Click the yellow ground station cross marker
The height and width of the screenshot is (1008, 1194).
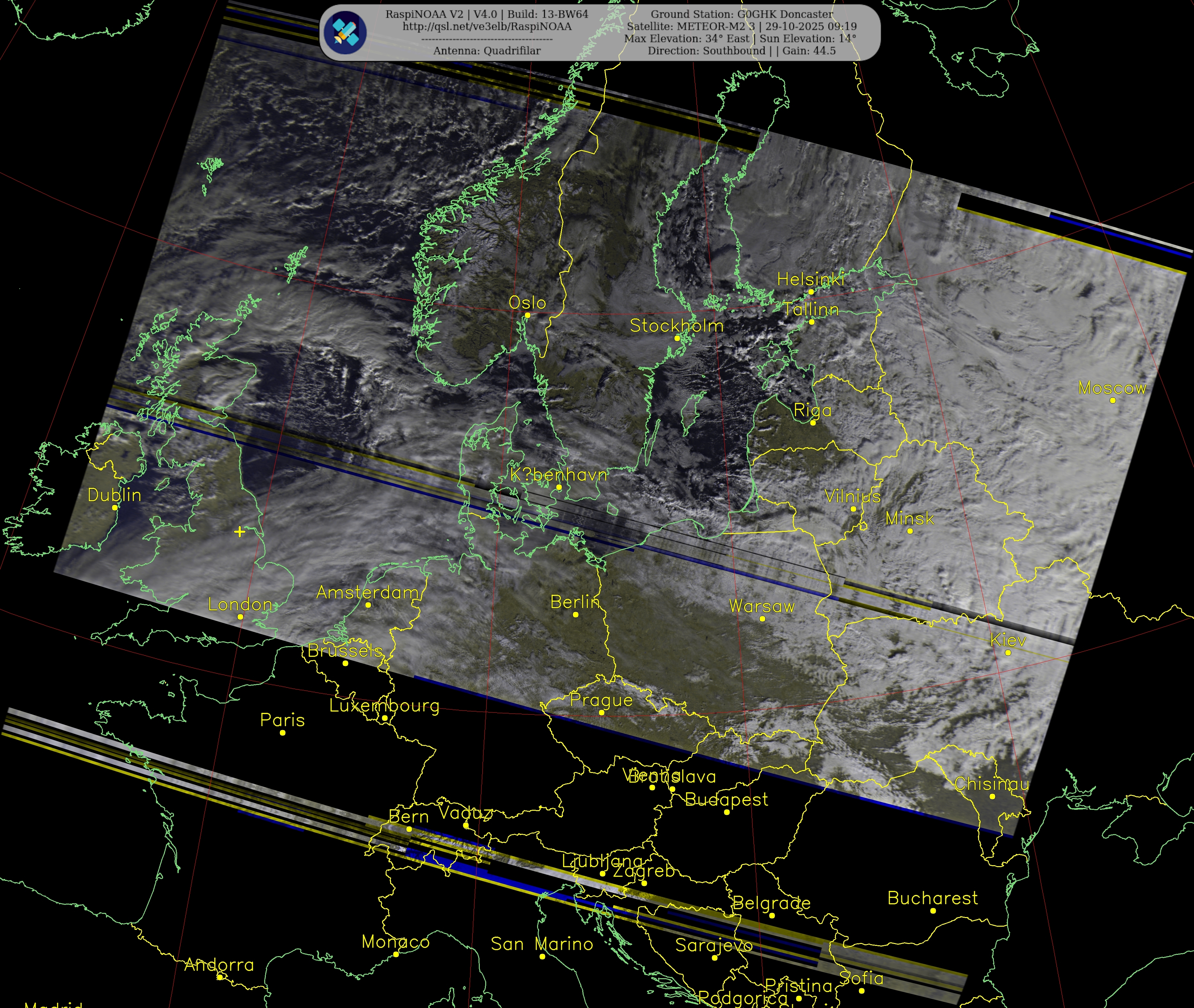(x=240, y=532)
